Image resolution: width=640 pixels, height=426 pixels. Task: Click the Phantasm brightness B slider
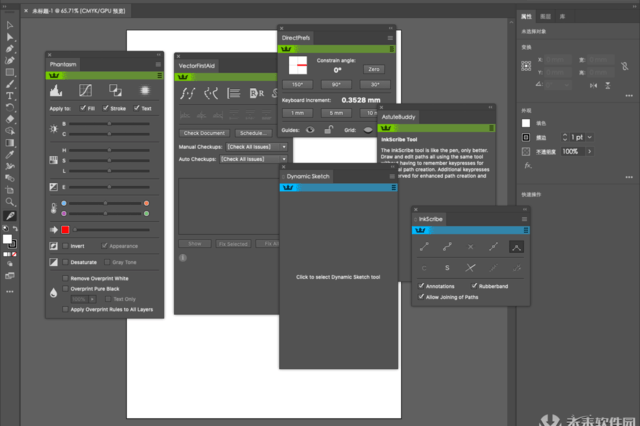[x=109, y=124]
